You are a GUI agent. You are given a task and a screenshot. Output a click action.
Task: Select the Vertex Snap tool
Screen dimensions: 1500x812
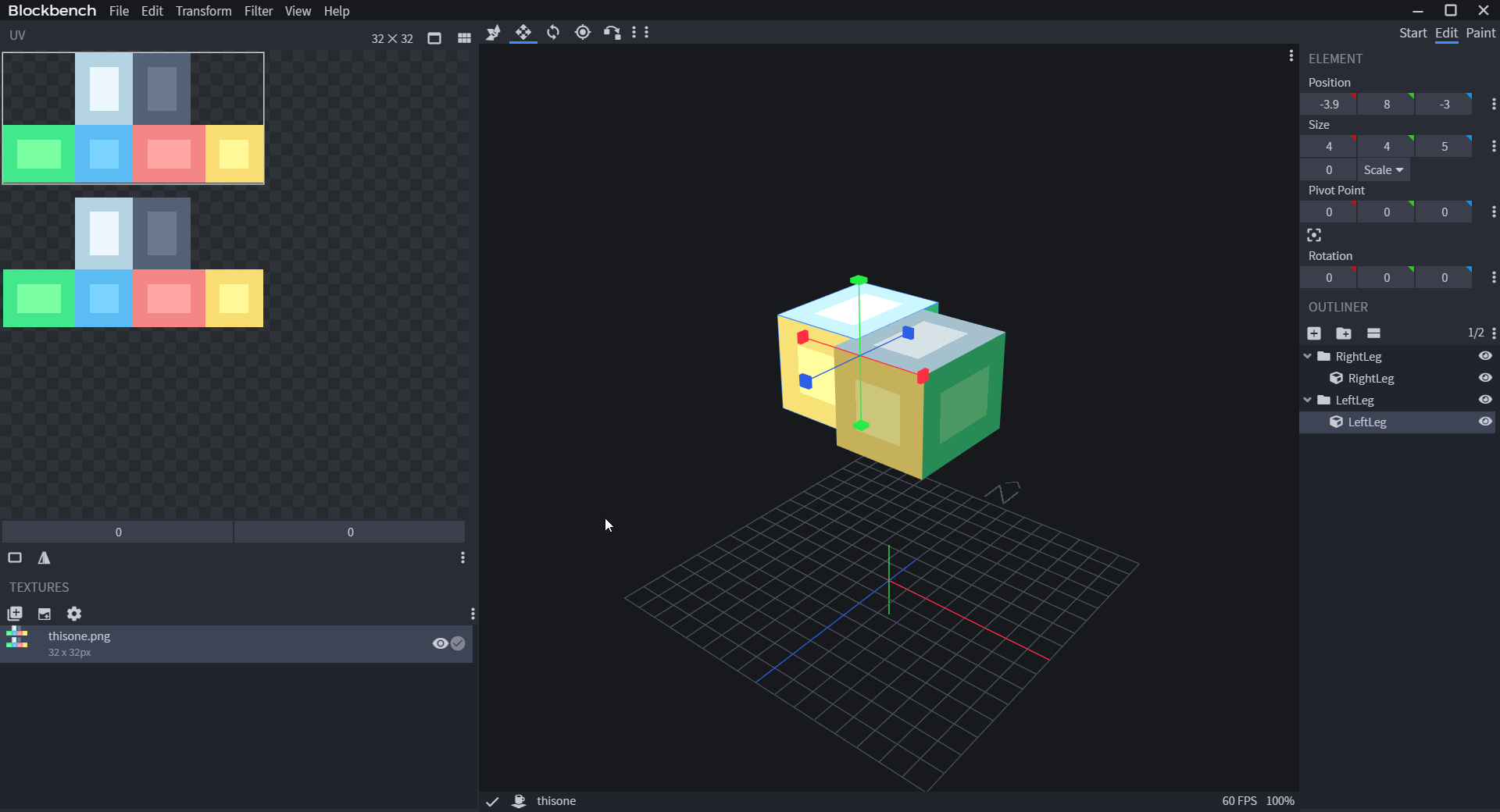pos(492,33)
